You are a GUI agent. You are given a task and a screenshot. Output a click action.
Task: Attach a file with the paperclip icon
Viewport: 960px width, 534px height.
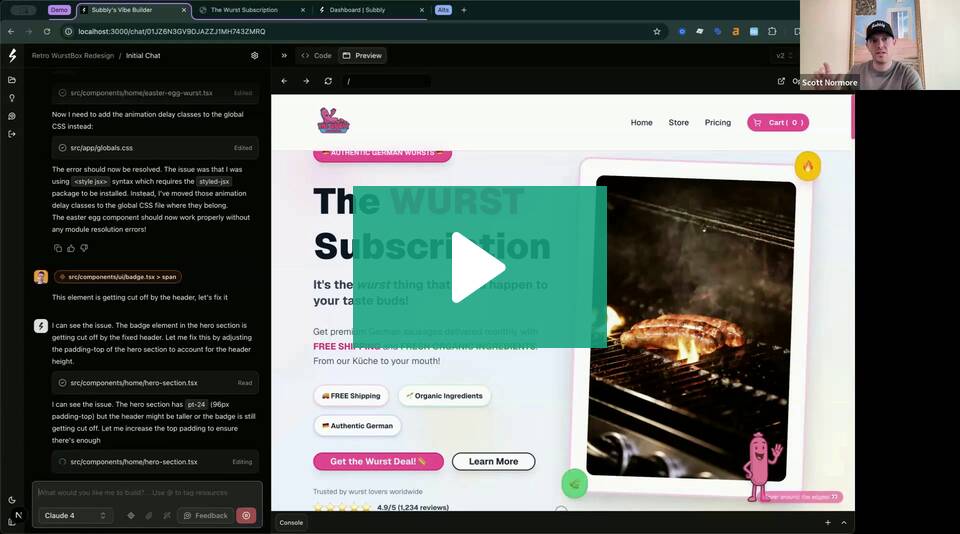(149, 516)
